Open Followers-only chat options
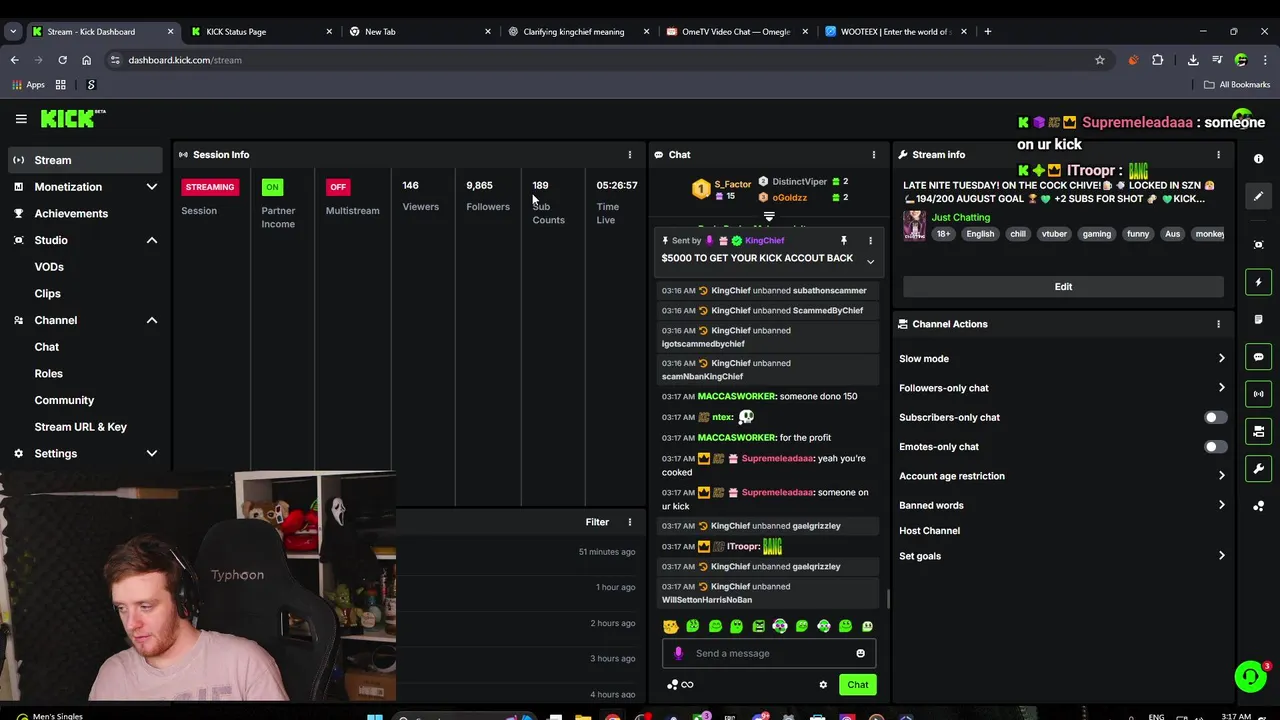 pyautogui.click(x=1221, y=388)
